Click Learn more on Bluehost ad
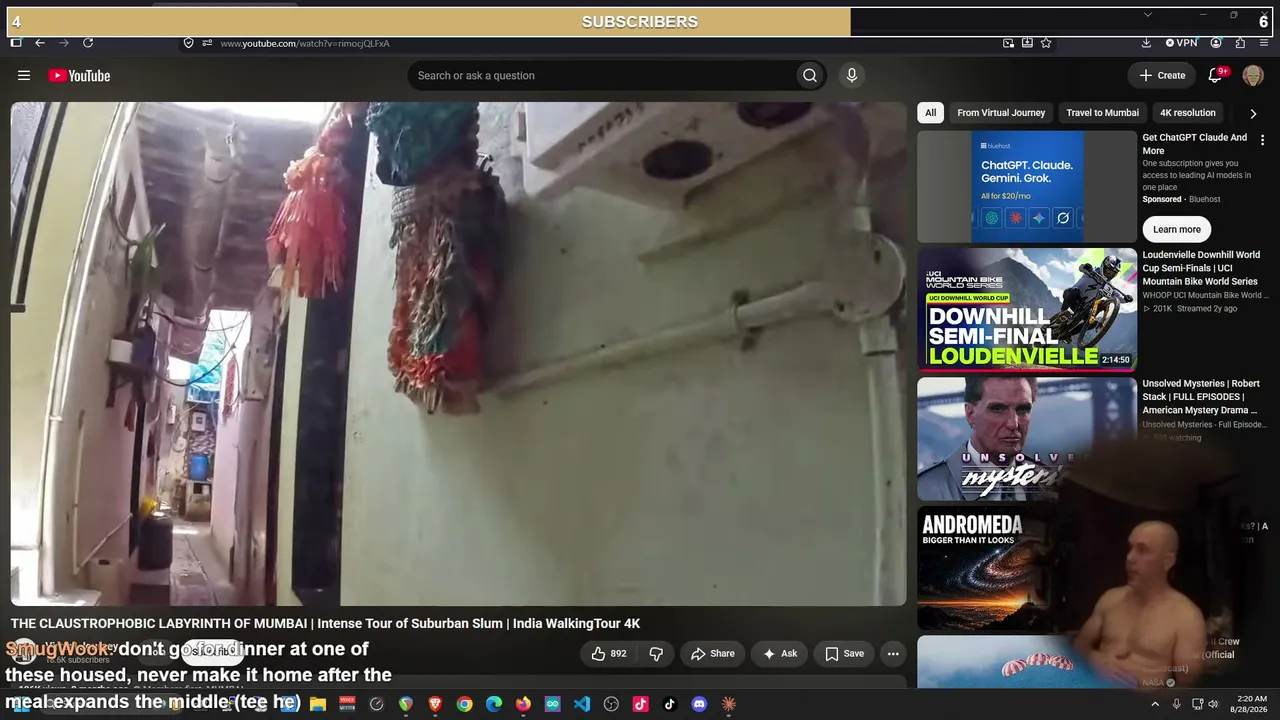1280x720 pixels. 1177,229
